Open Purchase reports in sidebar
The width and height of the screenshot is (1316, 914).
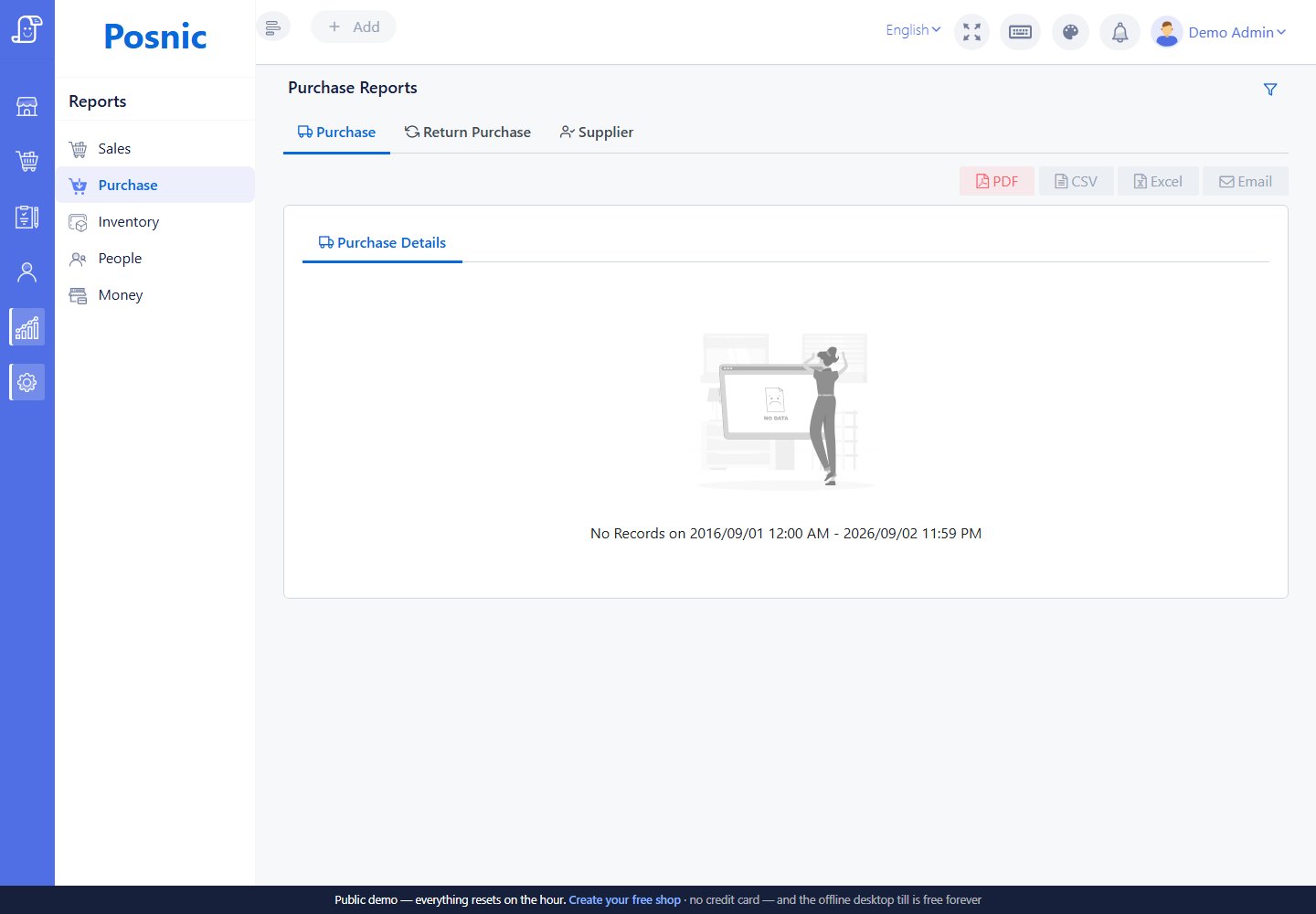pyautogui.click(x=155, y=185)
